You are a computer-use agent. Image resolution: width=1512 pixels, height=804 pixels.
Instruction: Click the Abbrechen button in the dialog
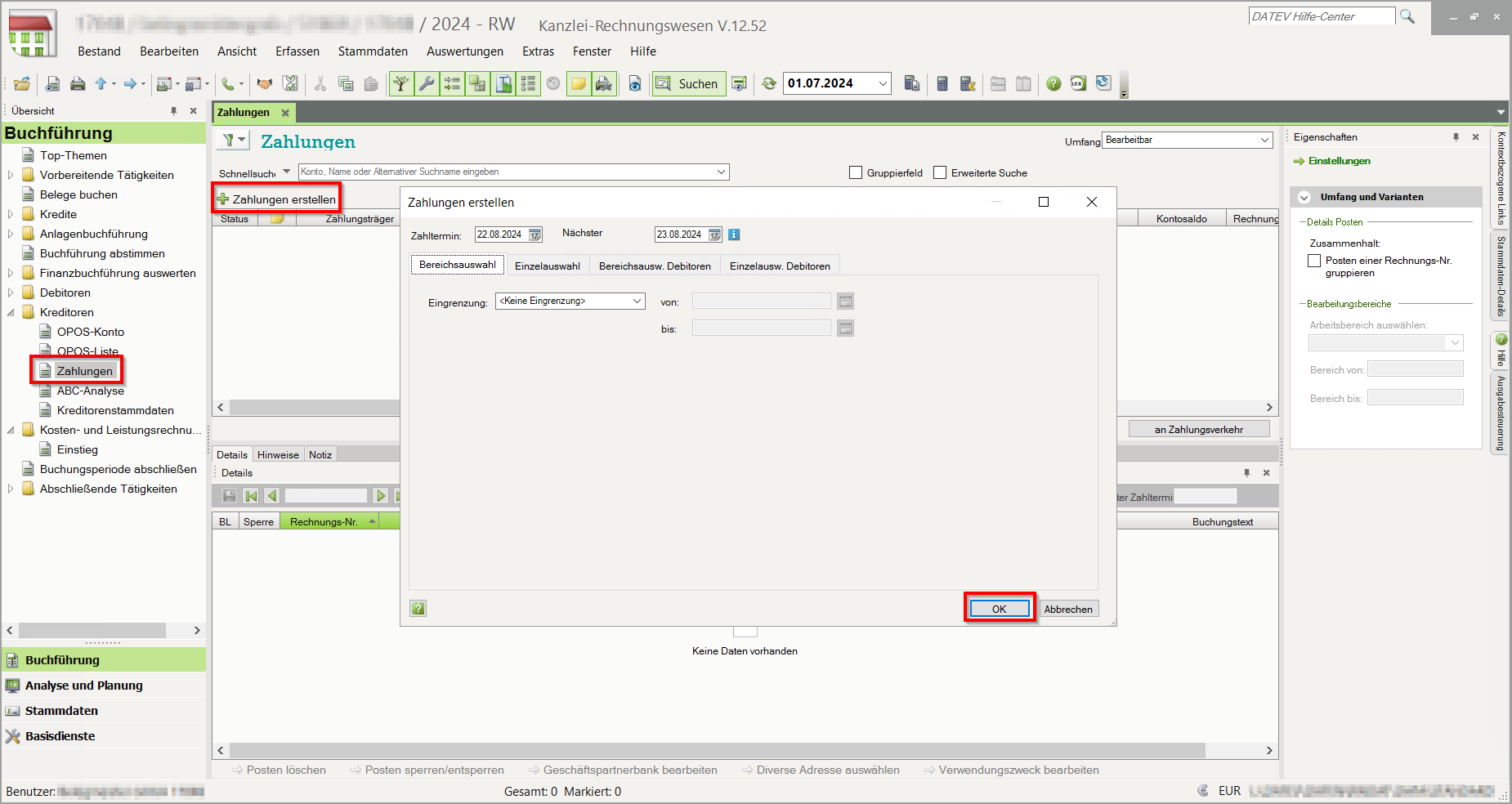click(1067, 609)
